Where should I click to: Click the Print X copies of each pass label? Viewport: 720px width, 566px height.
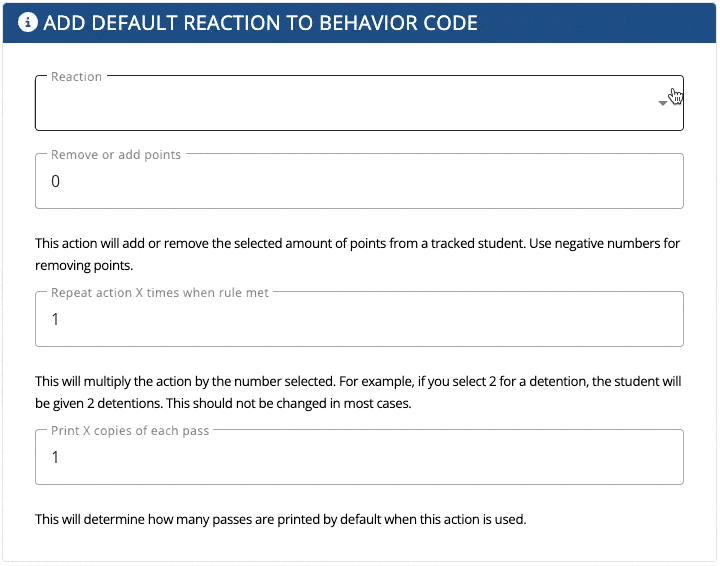coord(130,431)
